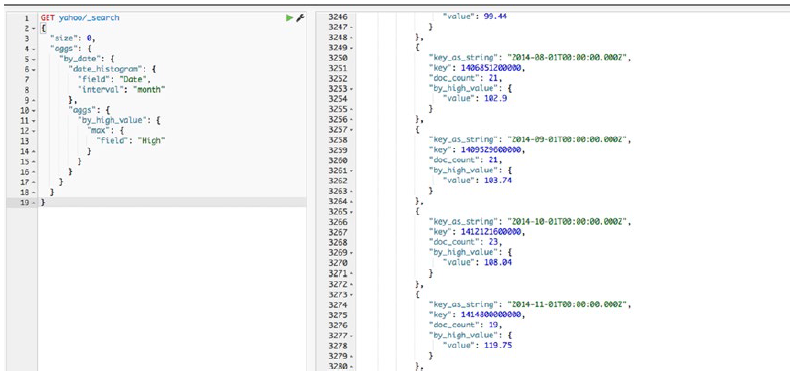The image size is (790, 384).
Task: Fold the outer "aggs" block at line 4
Action: [34, 49]
